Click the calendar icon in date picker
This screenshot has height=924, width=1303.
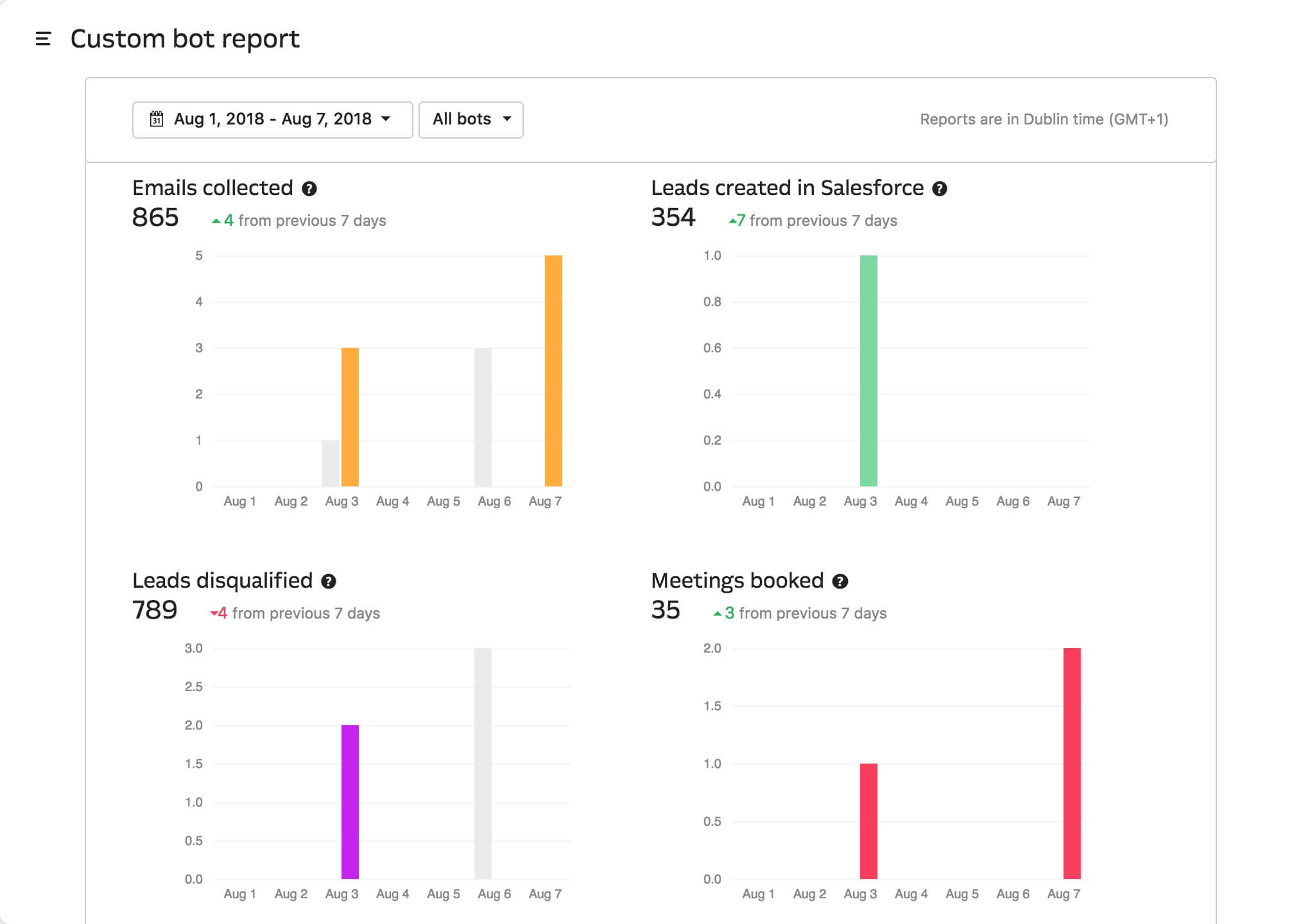(x=156, y=119)
